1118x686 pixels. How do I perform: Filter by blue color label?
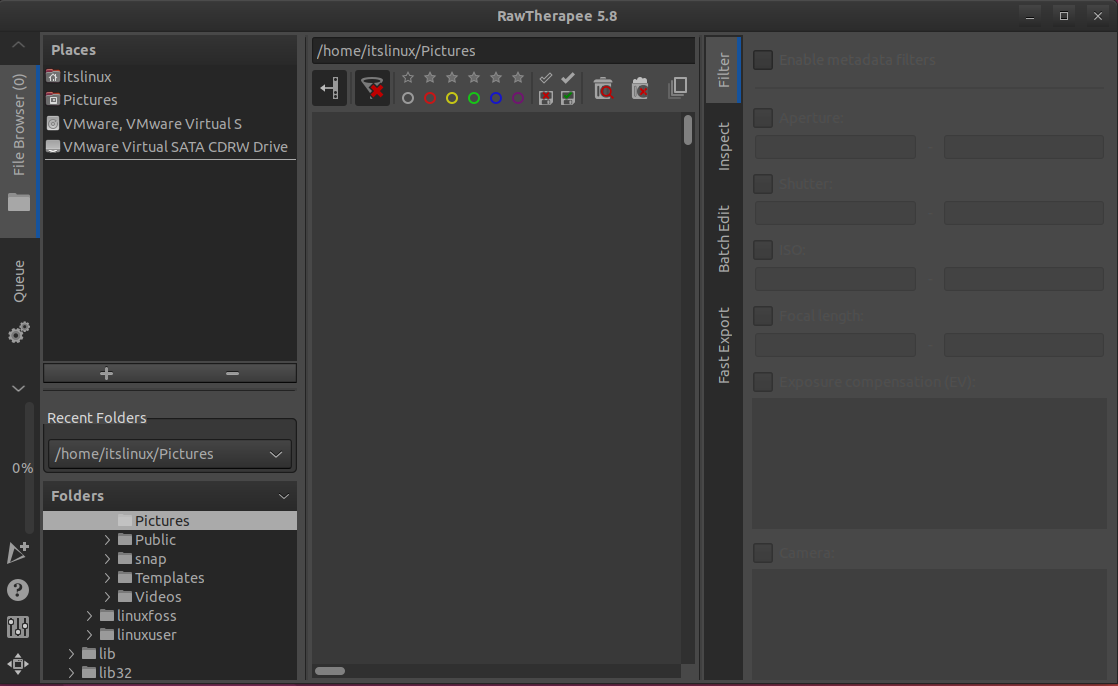pos(496,98)
